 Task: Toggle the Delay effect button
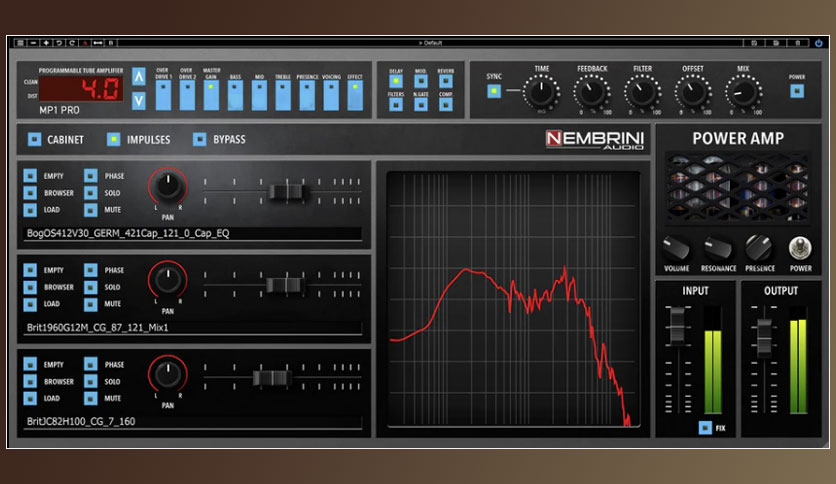[x=396, y=81]
